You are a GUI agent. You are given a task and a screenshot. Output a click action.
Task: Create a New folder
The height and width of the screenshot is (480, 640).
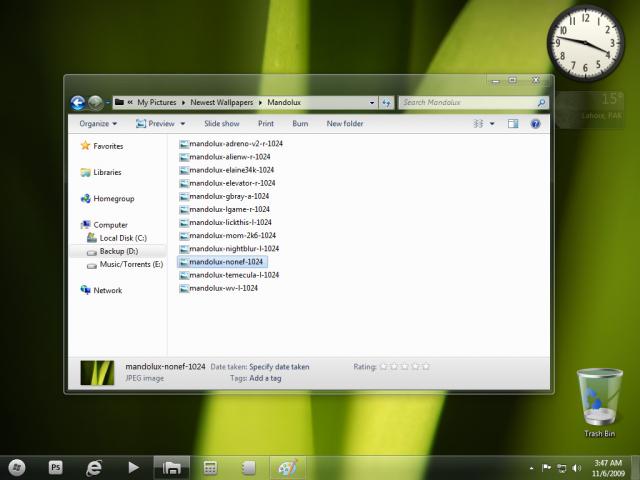345,123
